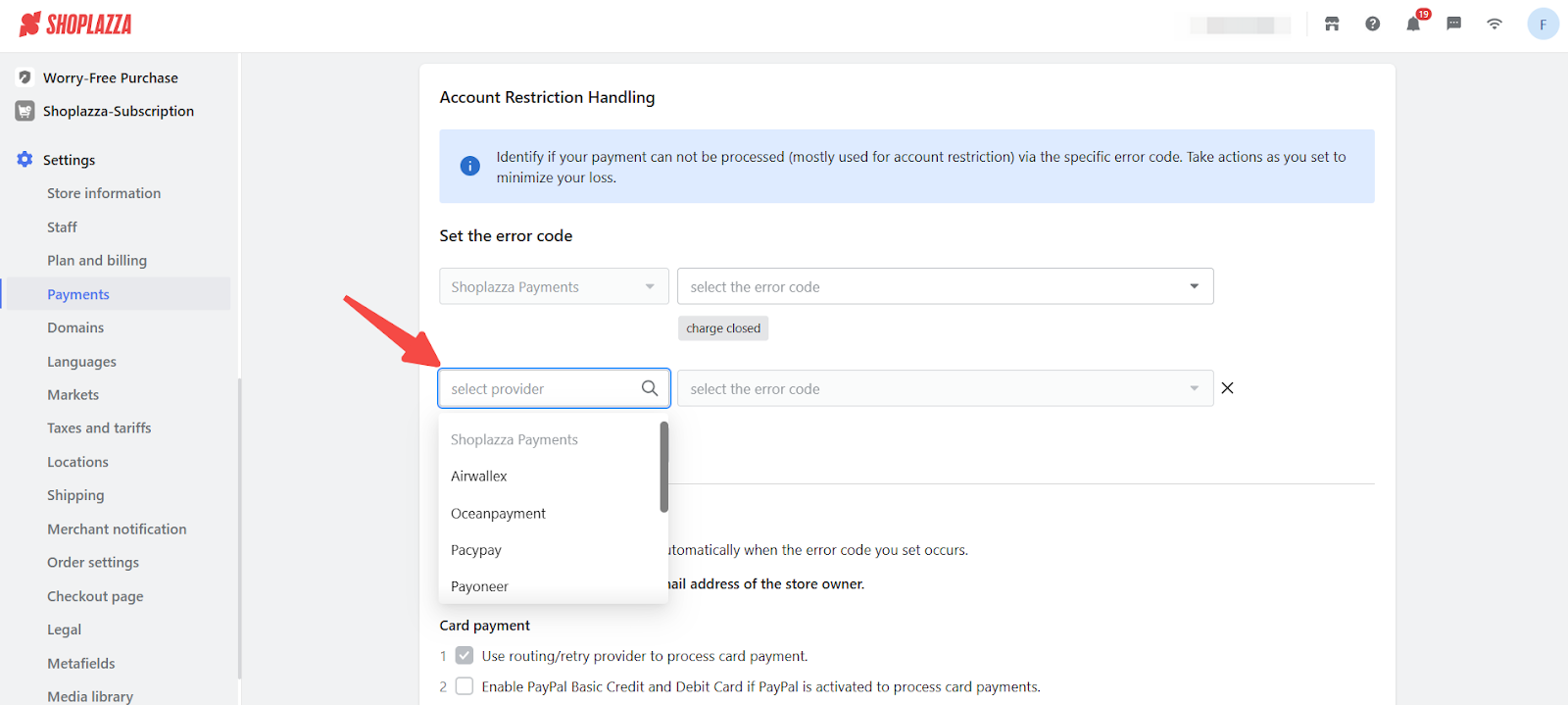Open Media library settings
1568x705 pixels.
click(90, 696)
